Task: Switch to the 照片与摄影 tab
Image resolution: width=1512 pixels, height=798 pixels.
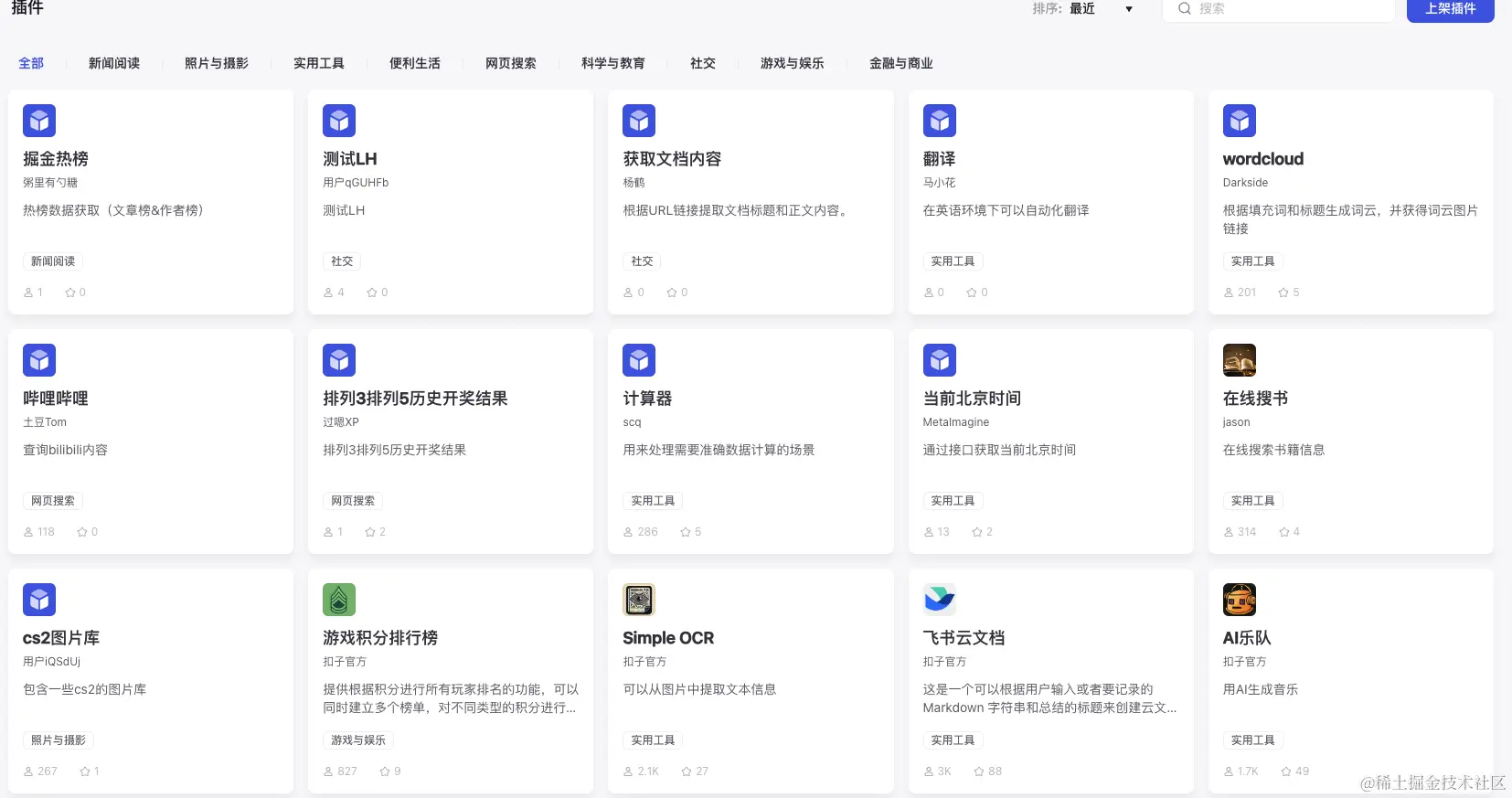Action: pyautogui.click(x=217, y=63)
